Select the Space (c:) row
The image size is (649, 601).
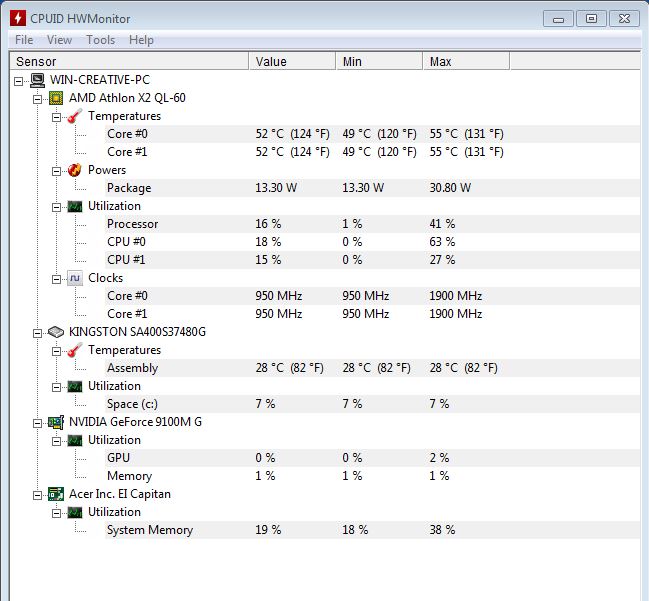[372, 404]
